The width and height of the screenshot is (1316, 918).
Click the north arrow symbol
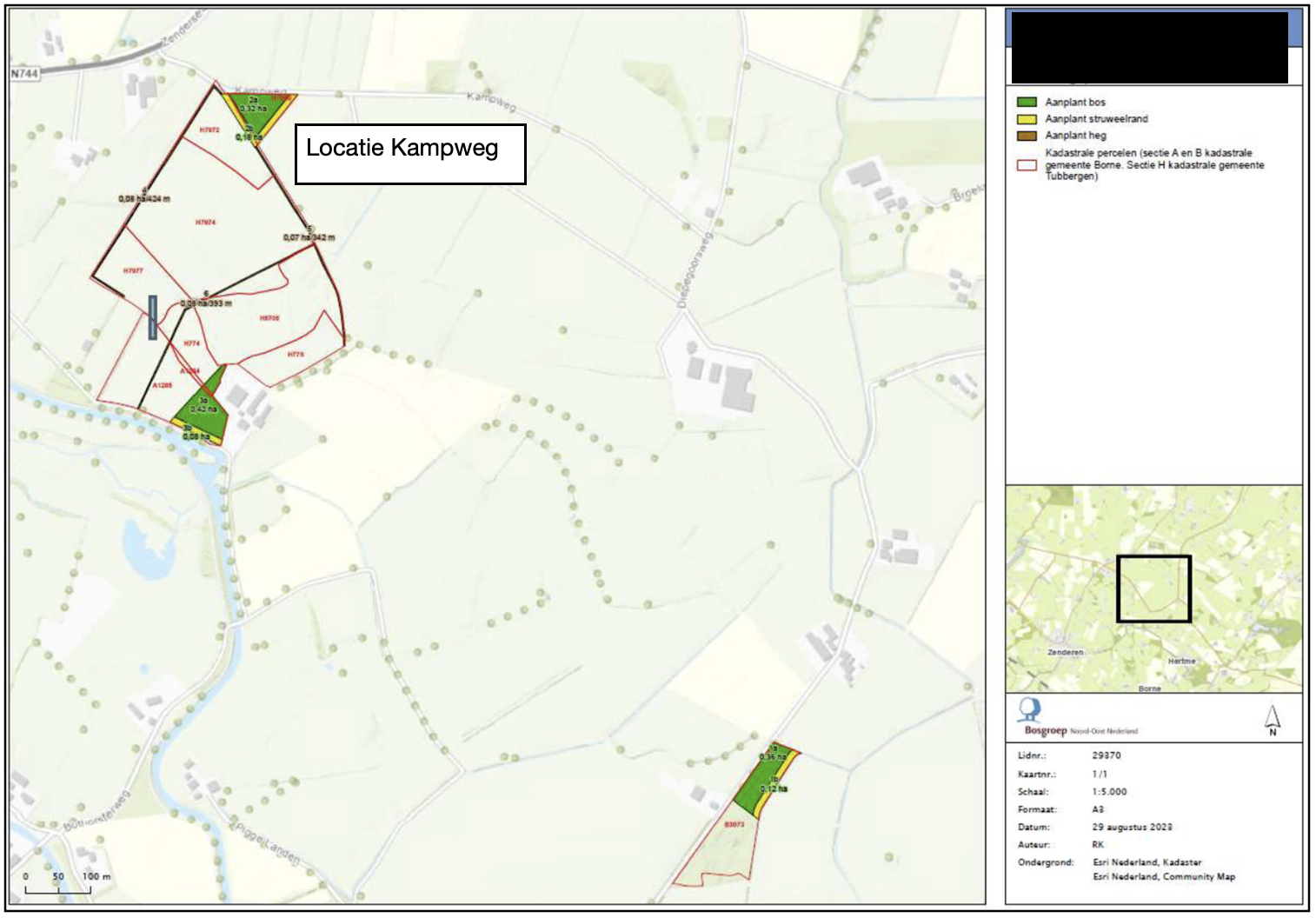tap(1273, 719)
